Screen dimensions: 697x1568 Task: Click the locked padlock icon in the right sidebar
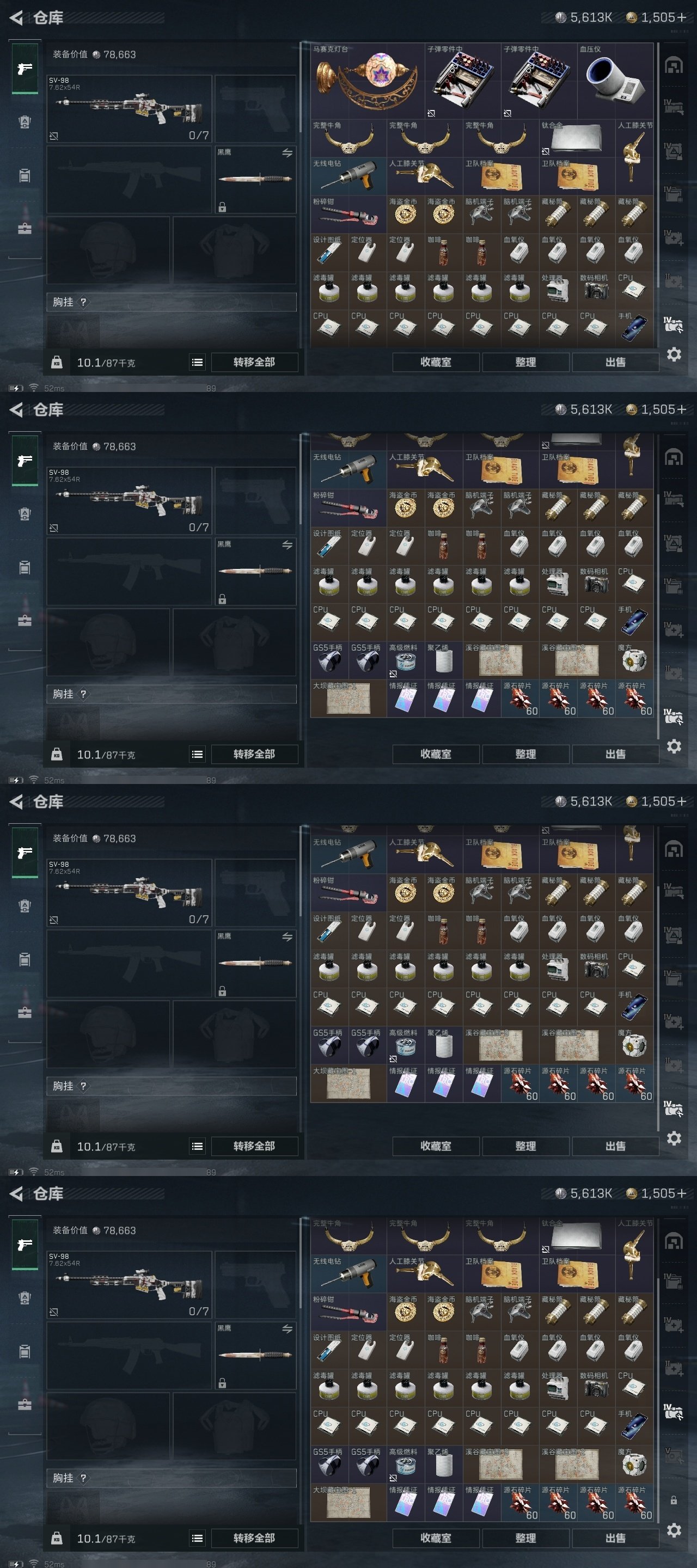point(673,1500)
